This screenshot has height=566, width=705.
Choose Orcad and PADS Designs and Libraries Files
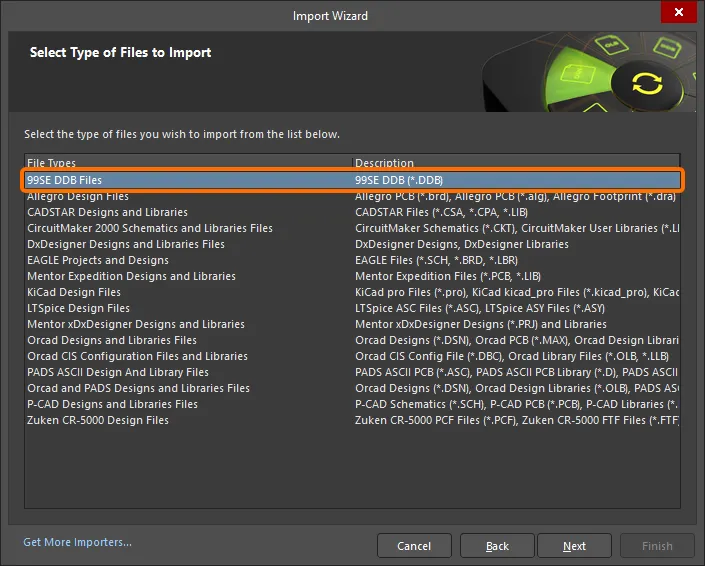138,388
